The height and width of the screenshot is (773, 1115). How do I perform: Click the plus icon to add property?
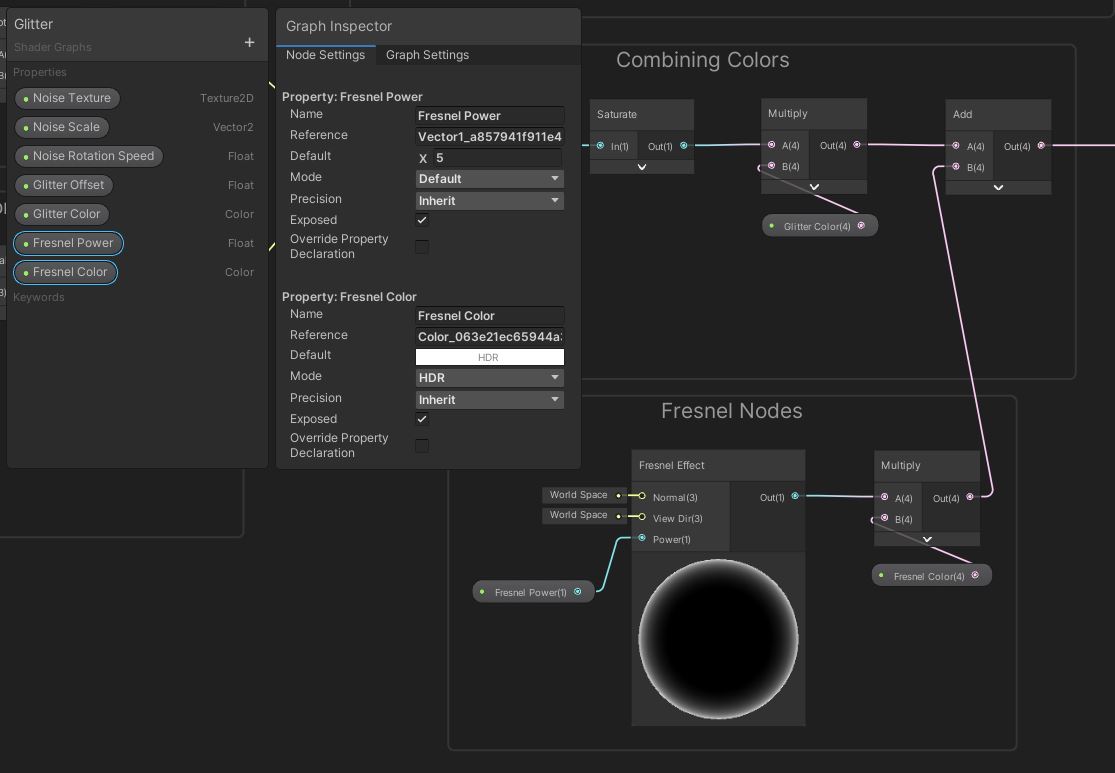point(249,42)
